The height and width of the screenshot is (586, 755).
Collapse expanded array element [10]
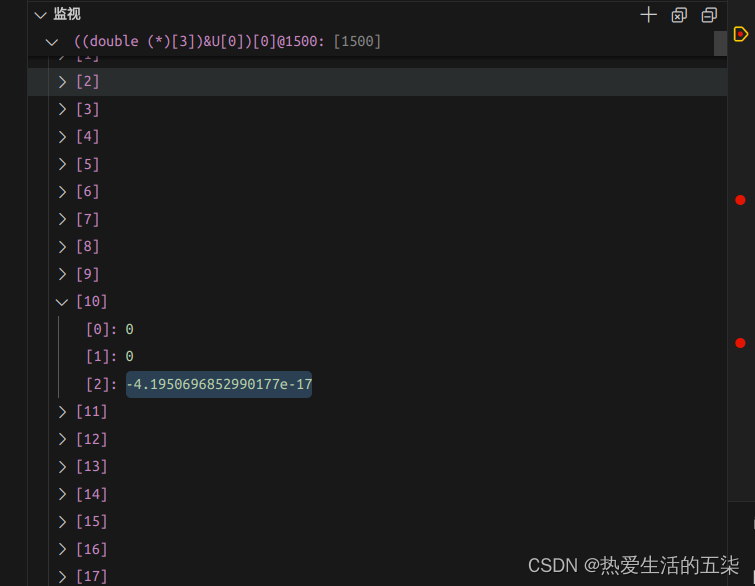[62, 302]
